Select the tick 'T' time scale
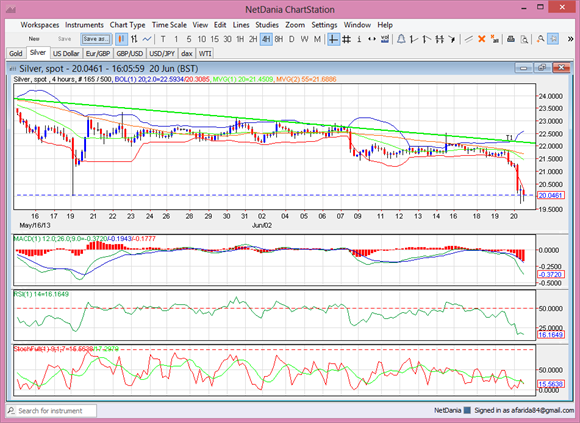Viewport: 580px width, 423px height. click(x=163, y=39)
